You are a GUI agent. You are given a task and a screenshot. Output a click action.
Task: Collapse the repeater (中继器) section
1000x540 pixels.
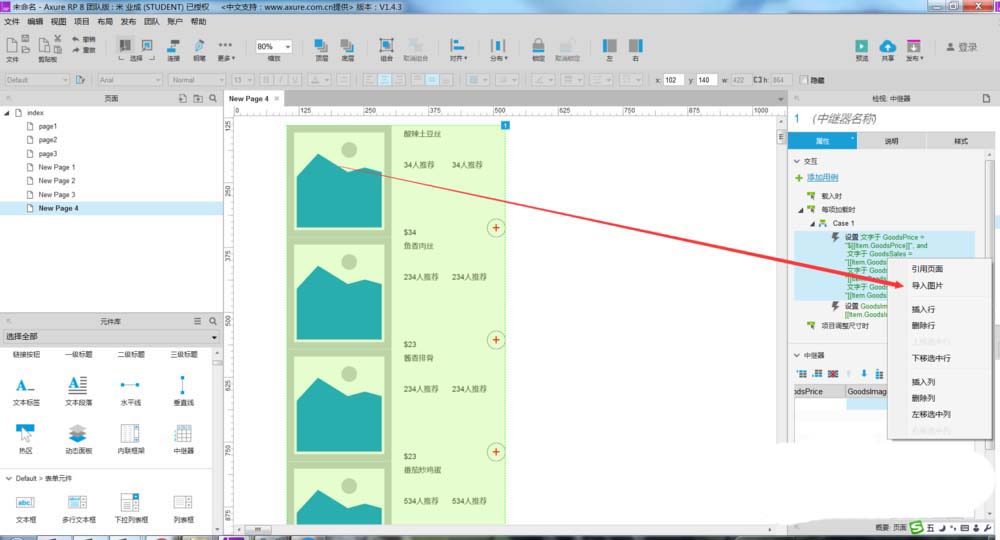coord(797,355)
